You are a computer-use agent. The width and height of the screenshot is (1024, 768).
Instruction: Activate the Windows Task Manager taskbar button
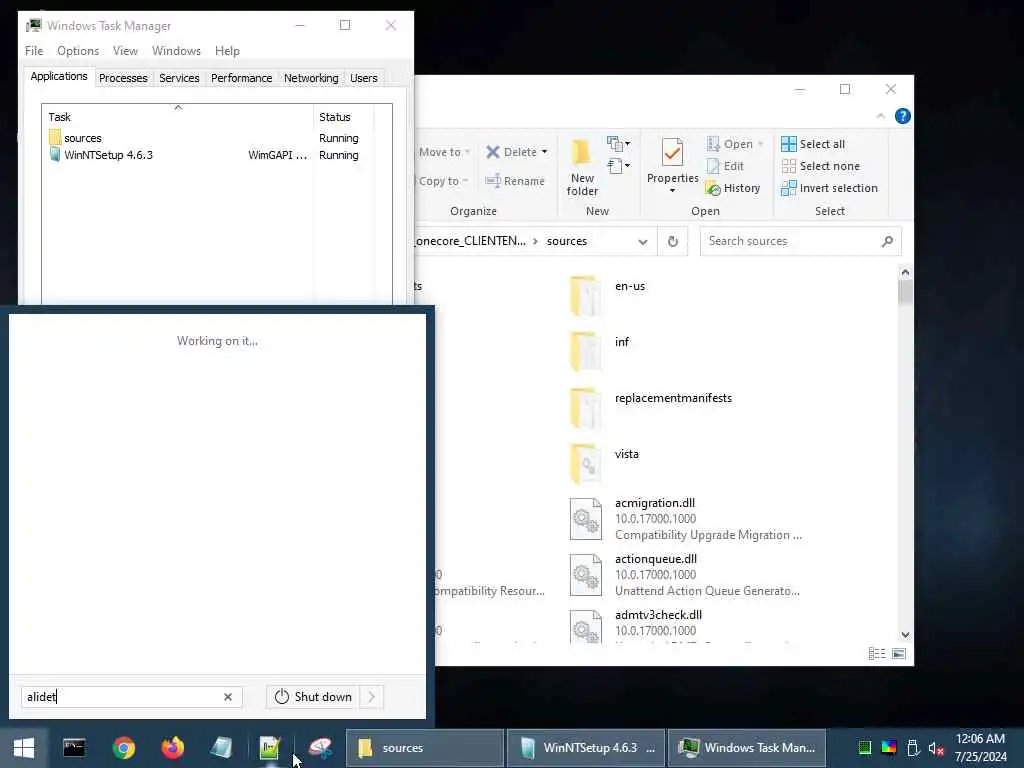pos(747,748)
